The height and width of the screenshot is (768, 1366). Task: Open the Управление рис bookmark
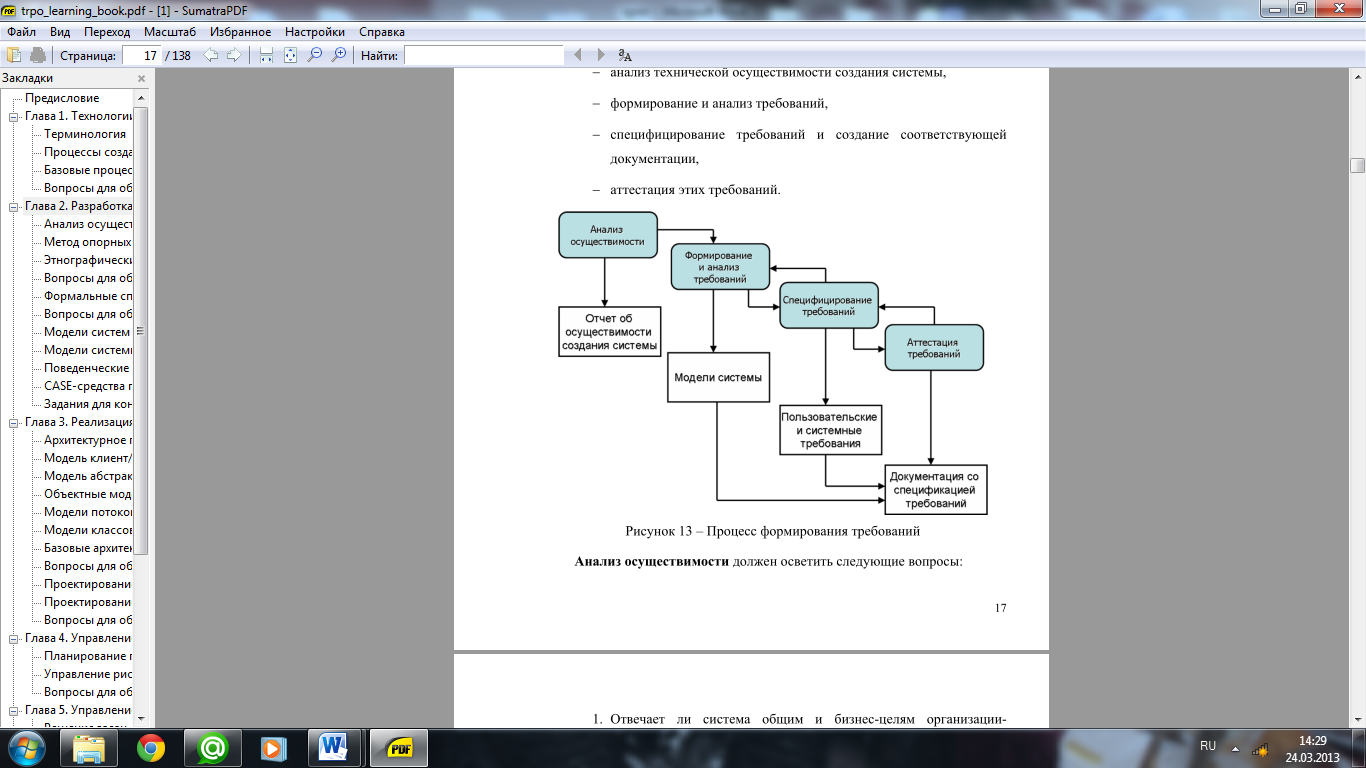[x=88, y=674]
